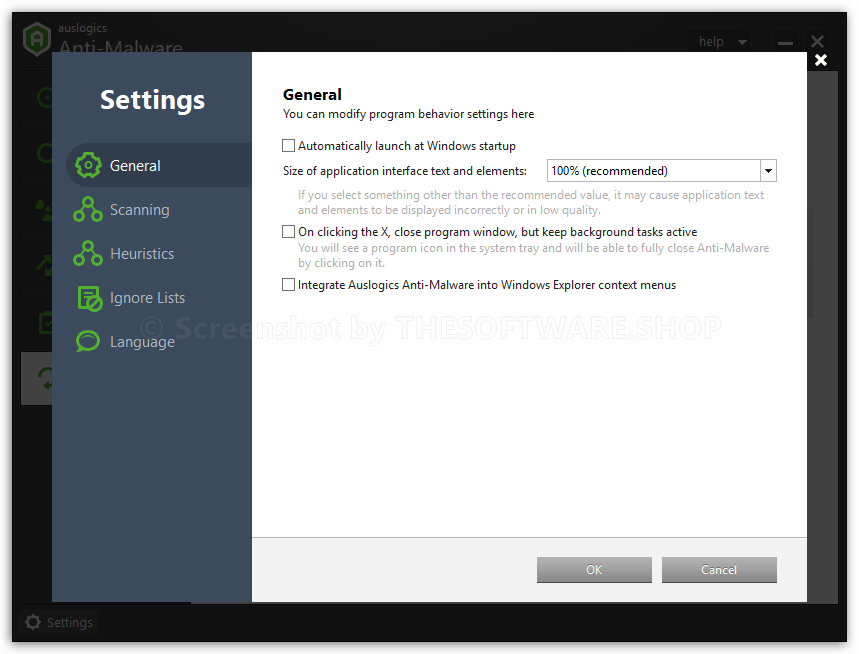
Task: Click the Language speech bubble icon
Action: 88,341
